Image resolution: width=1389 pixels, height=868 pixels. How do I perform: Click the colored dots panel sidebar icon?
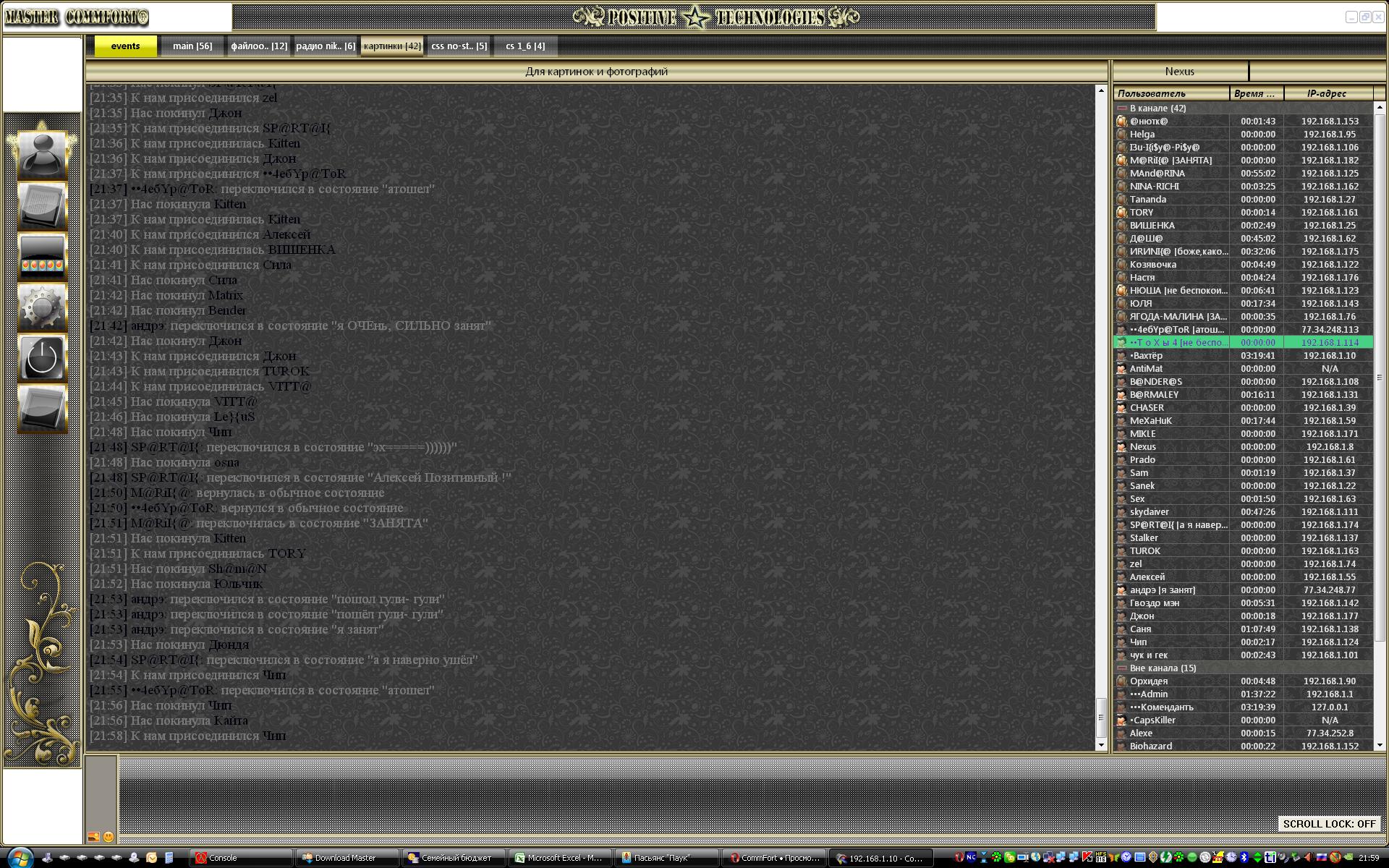[x=42, y=256]
